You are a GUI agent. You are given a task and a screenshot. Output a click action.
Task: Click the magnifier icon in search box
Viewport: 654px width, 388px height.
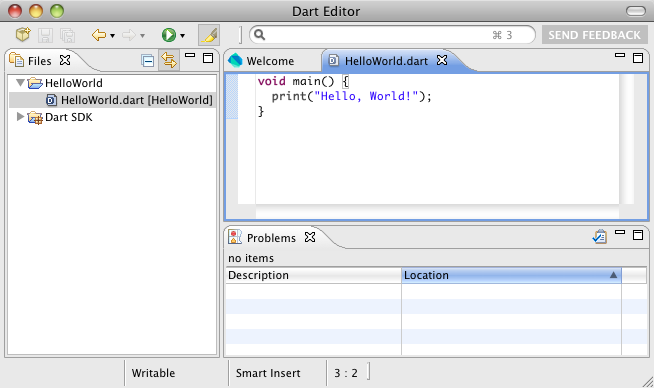click(259, 35)
